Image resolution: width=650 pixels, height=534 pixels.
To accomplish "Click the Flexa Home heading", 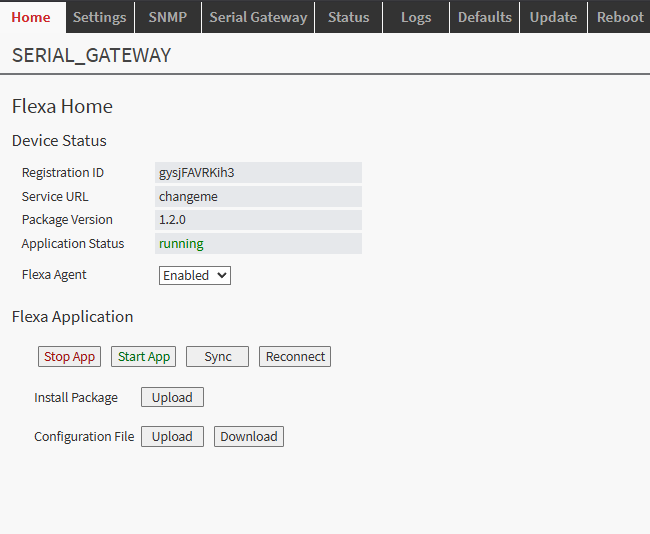I will click(x=62, y=106).
